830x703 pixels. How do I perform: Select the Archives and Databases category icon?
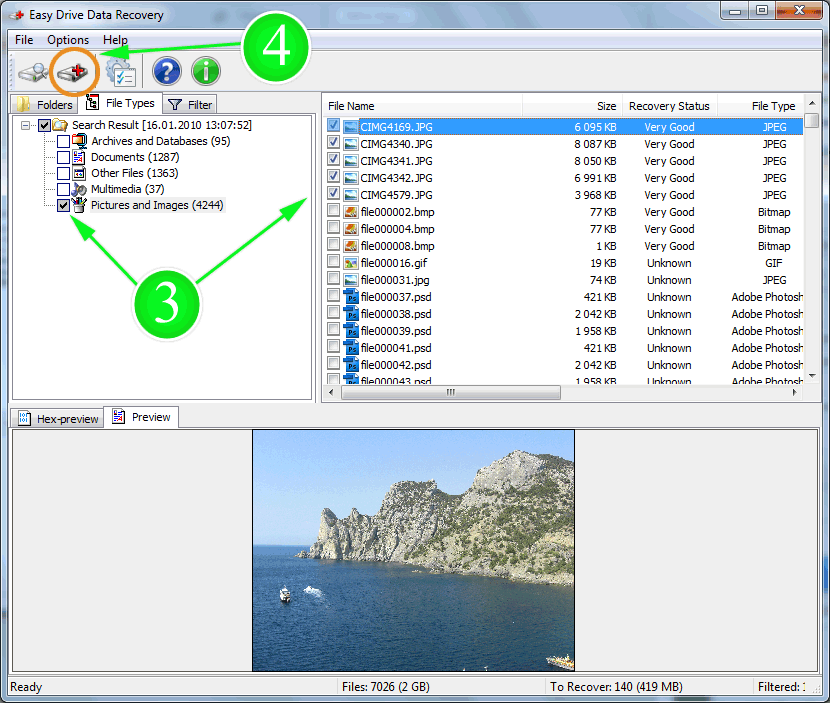click(x=80, y=141)
